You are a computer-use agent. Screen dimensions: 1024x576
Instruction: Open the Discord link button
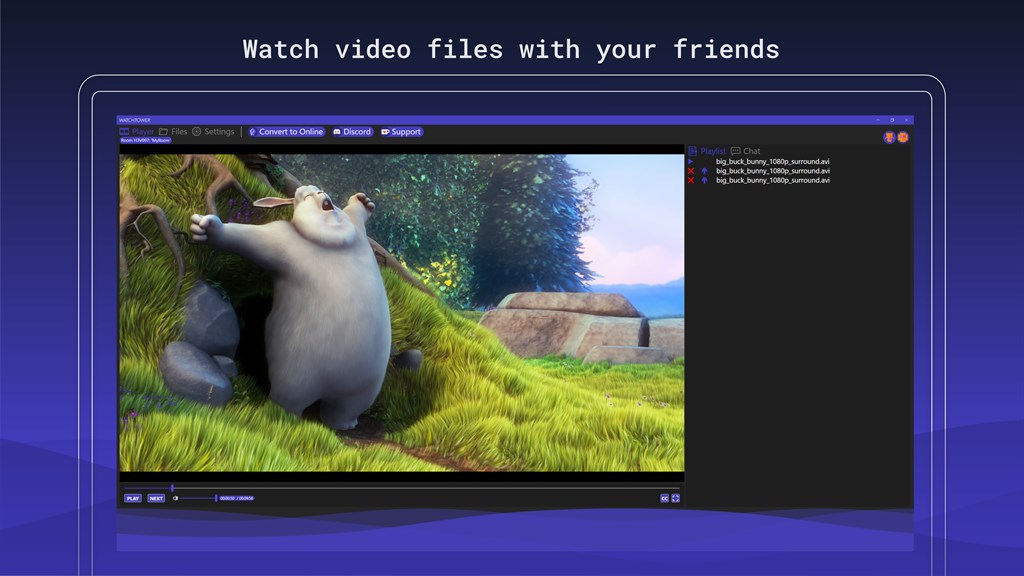[x=352, y=131]
